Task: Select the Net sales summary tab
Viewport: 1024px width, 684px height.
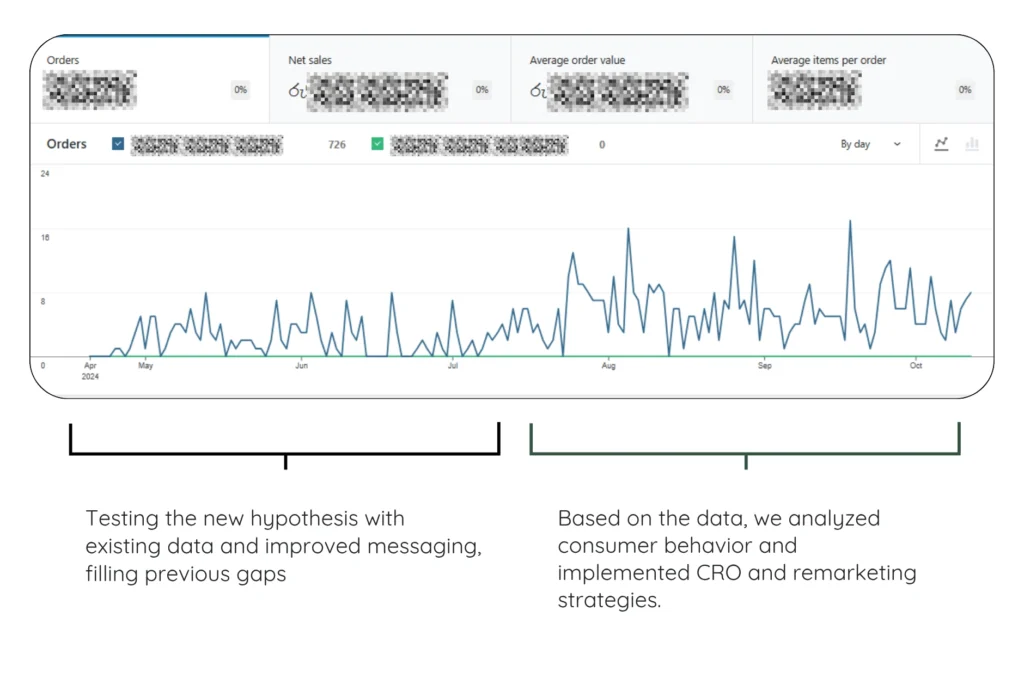Action: [391, 80]
